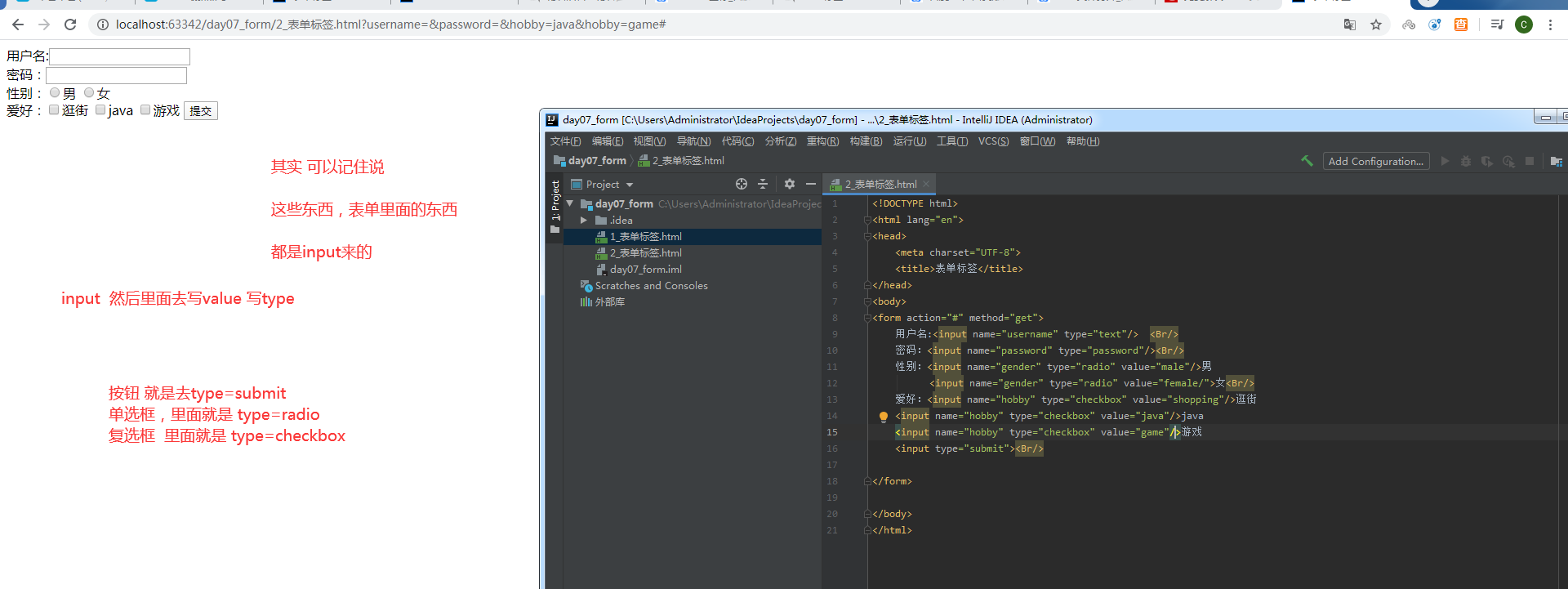1568x589 pixels.
Task: Click the collapse all icon in Project panel
Action: (x=763, y=185)
